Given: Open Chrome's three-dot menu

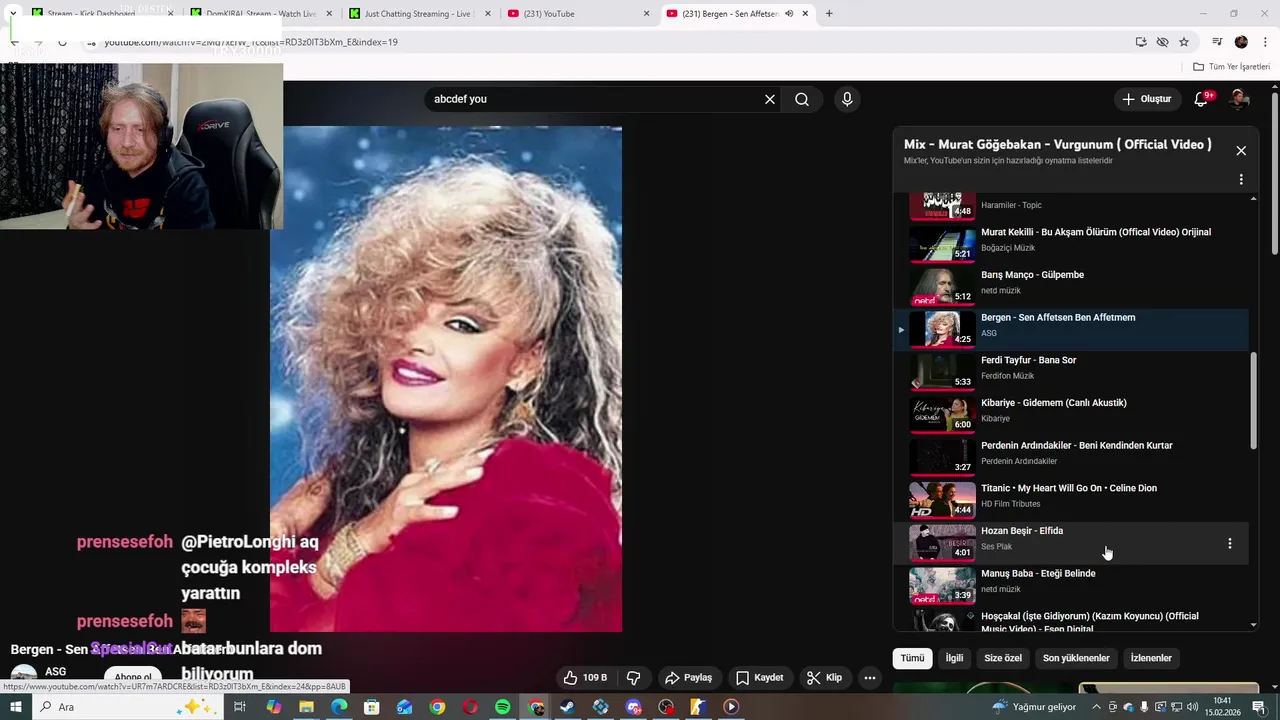Looking at the screenshot, I should point(1265,42).
